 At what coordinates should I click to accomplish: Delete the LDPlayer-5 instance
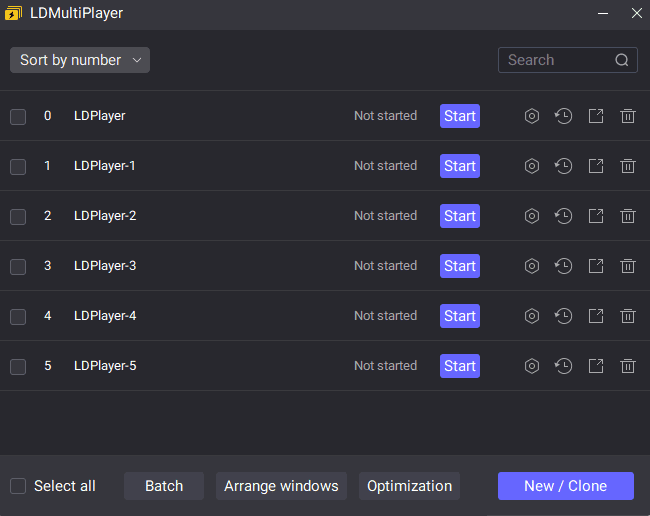click(628, 366)
